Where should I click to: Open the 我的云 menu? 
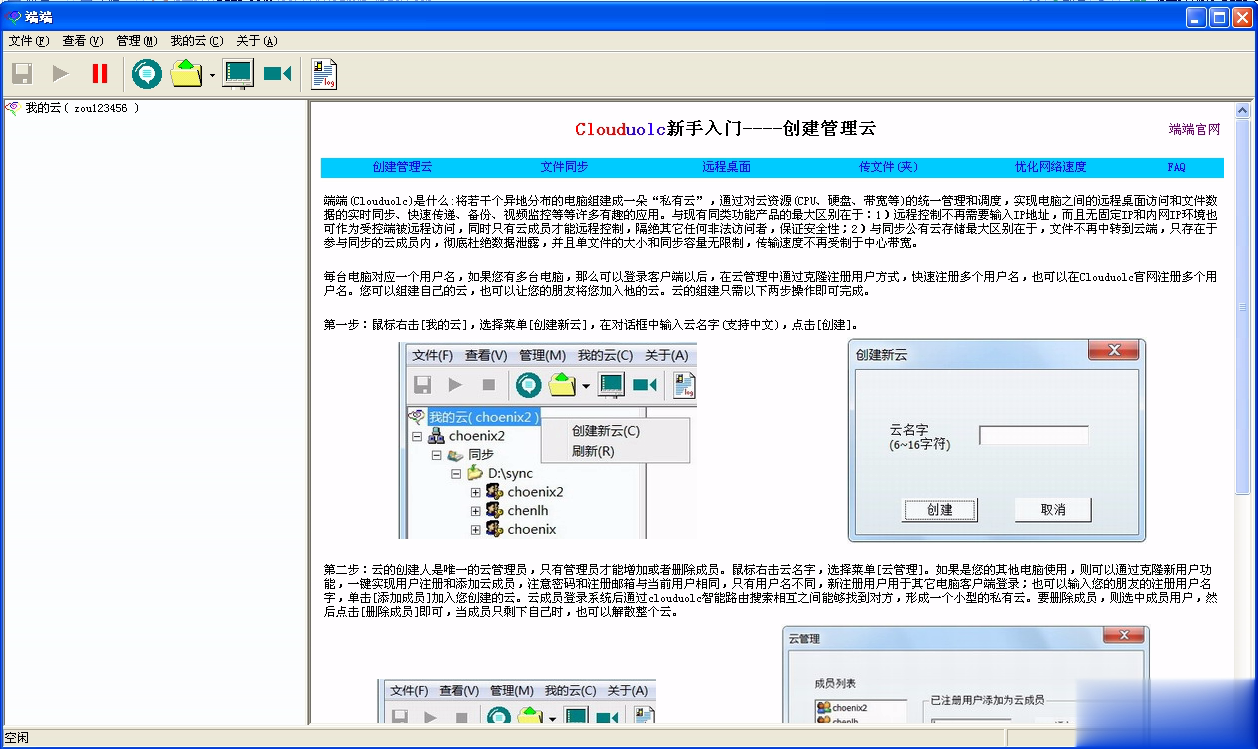pos(196,41)
